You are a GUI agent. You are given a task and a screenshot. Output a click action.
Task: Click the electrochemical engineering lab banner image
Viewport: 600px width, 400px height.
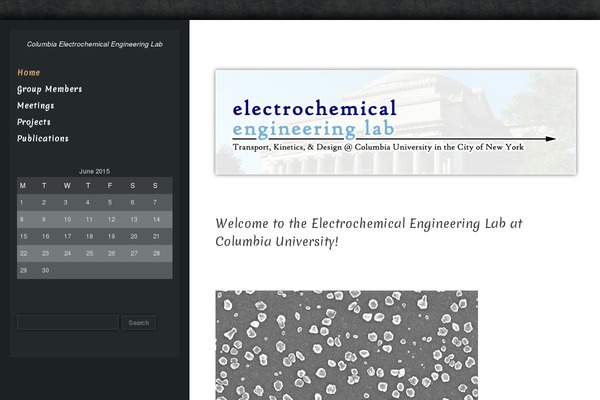point(396,122)
